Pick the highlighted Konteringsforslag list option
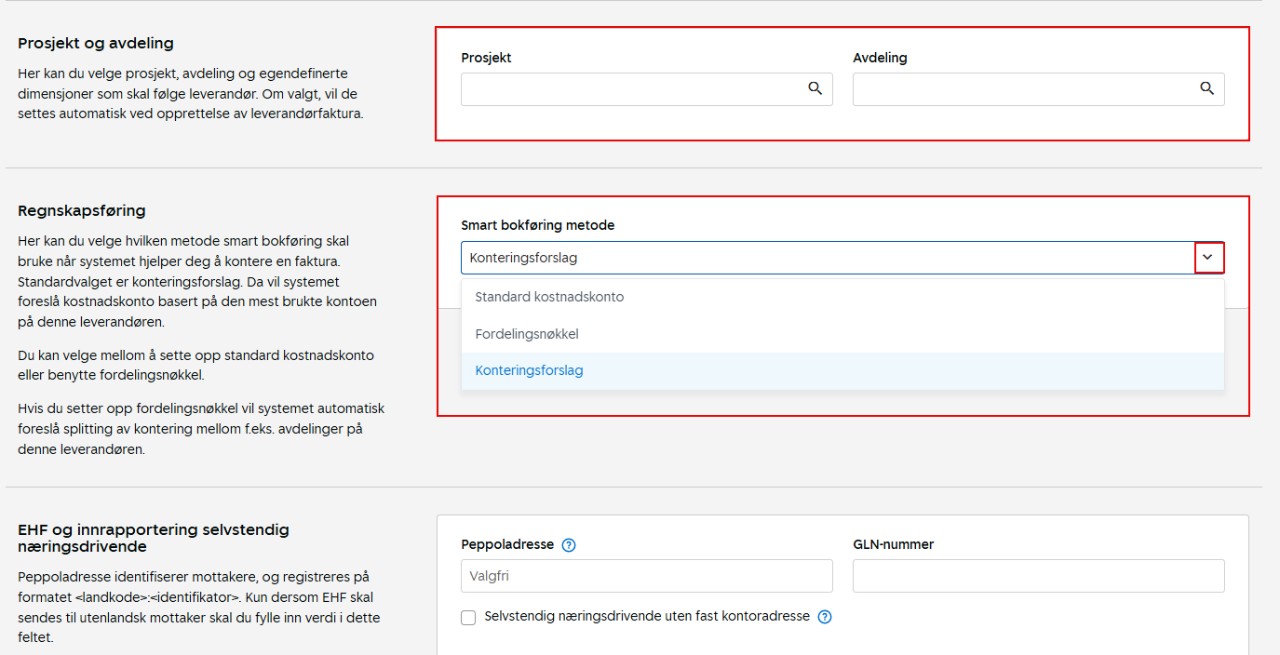This screenshot has height=655, width=1280. [529, 371]
